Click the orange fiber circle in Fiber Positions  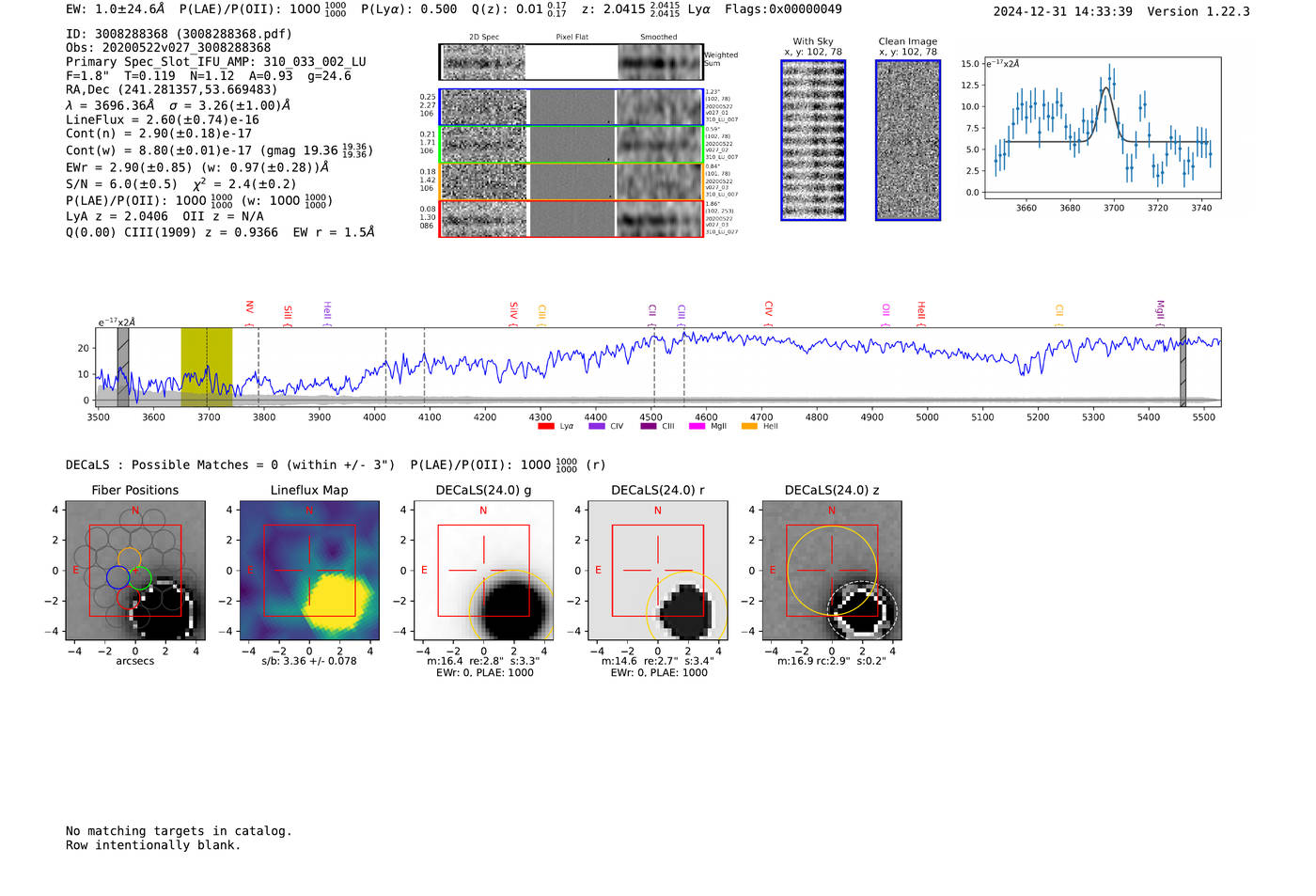[130, 558]
